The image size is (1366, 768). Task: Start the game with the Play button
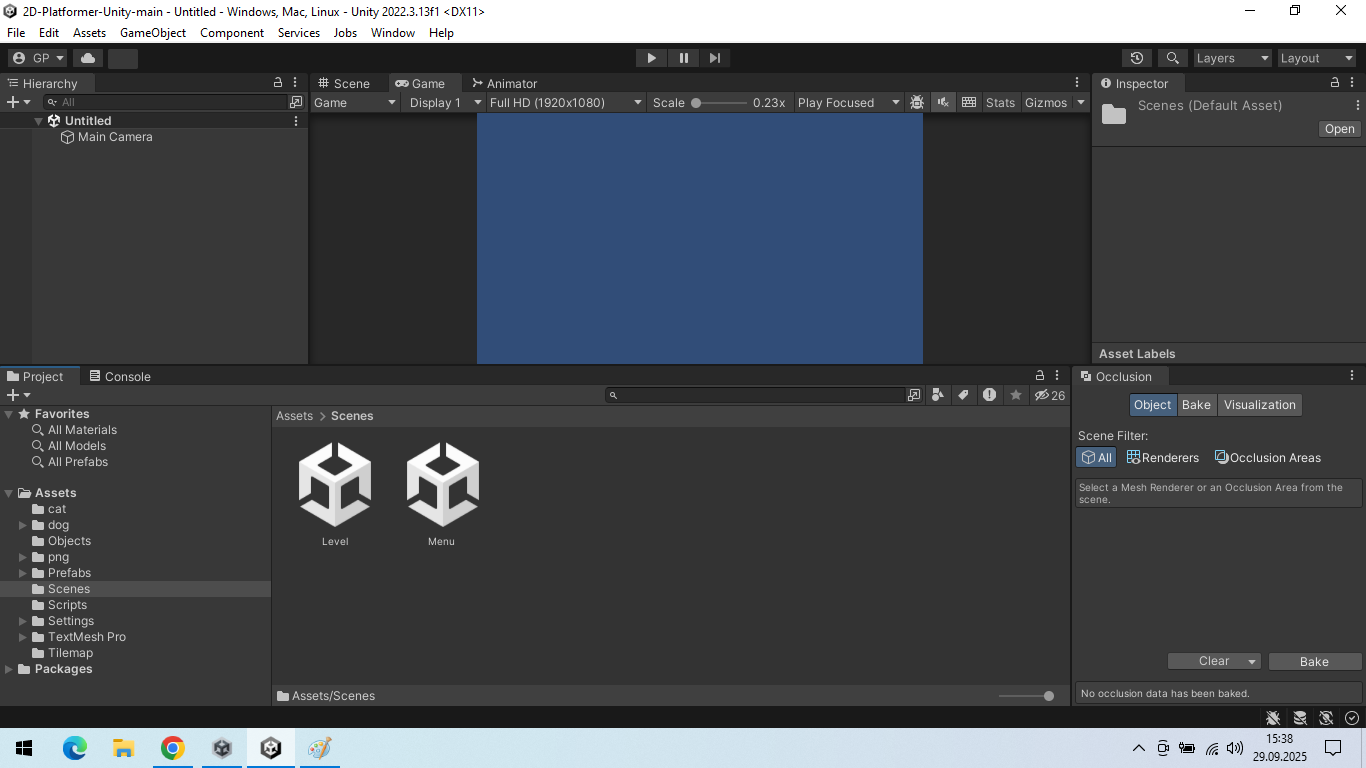coord(651,58)
